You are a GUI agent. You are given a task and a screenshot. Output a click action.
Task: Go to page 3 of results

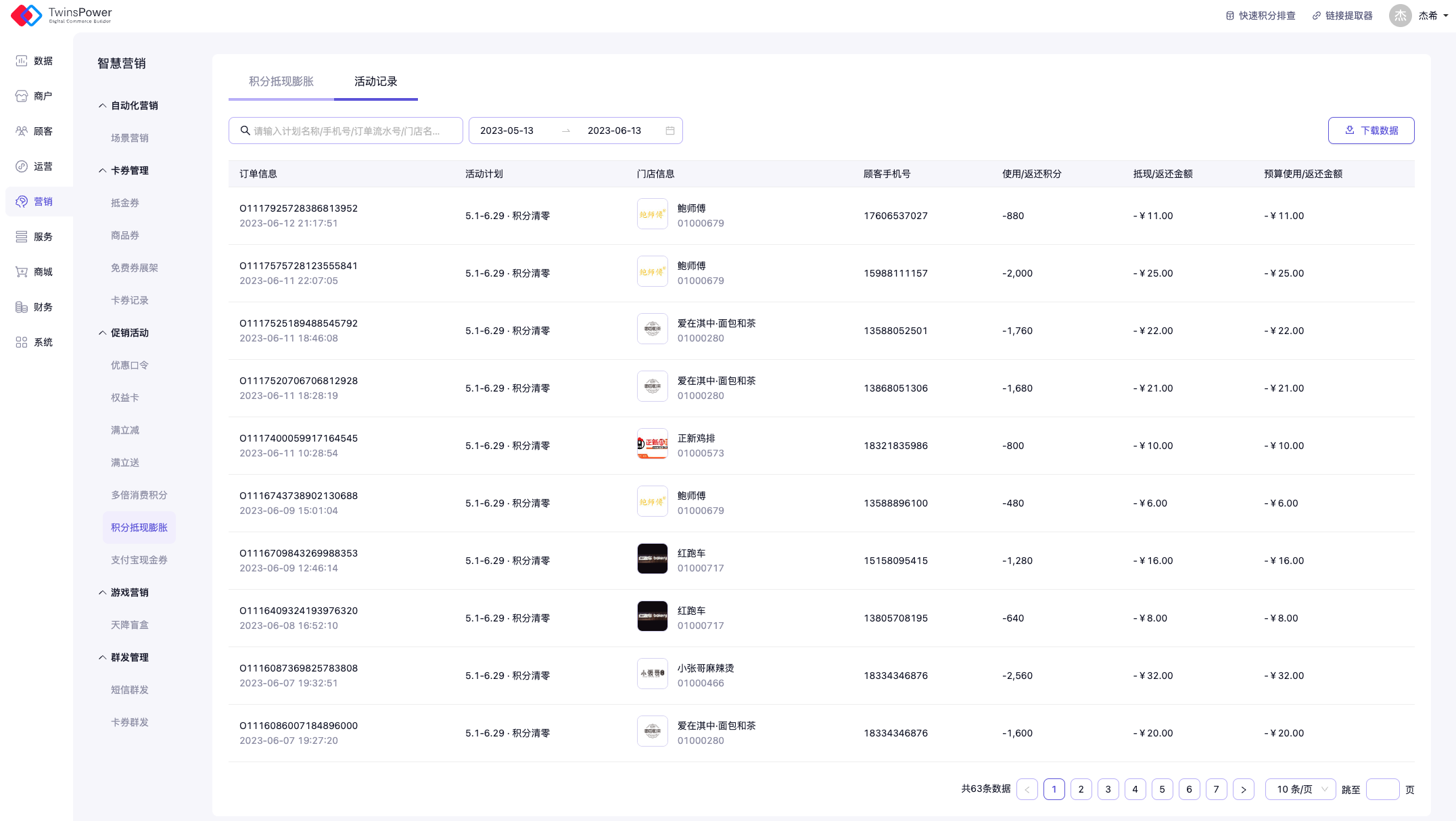click(1108, 789)
